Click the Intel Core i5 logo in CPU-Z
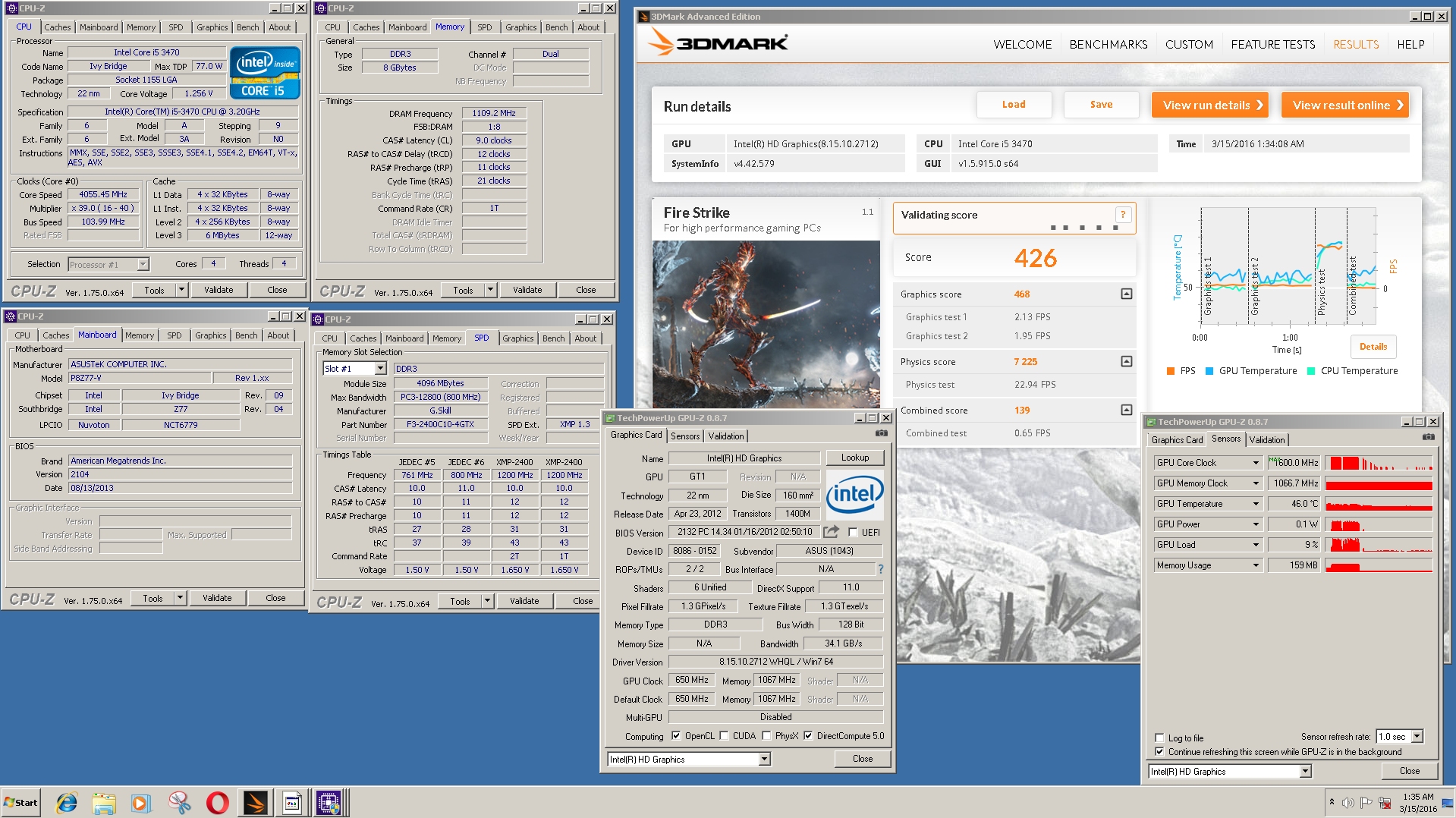The image size is (1456, 818). click(265, 73)
